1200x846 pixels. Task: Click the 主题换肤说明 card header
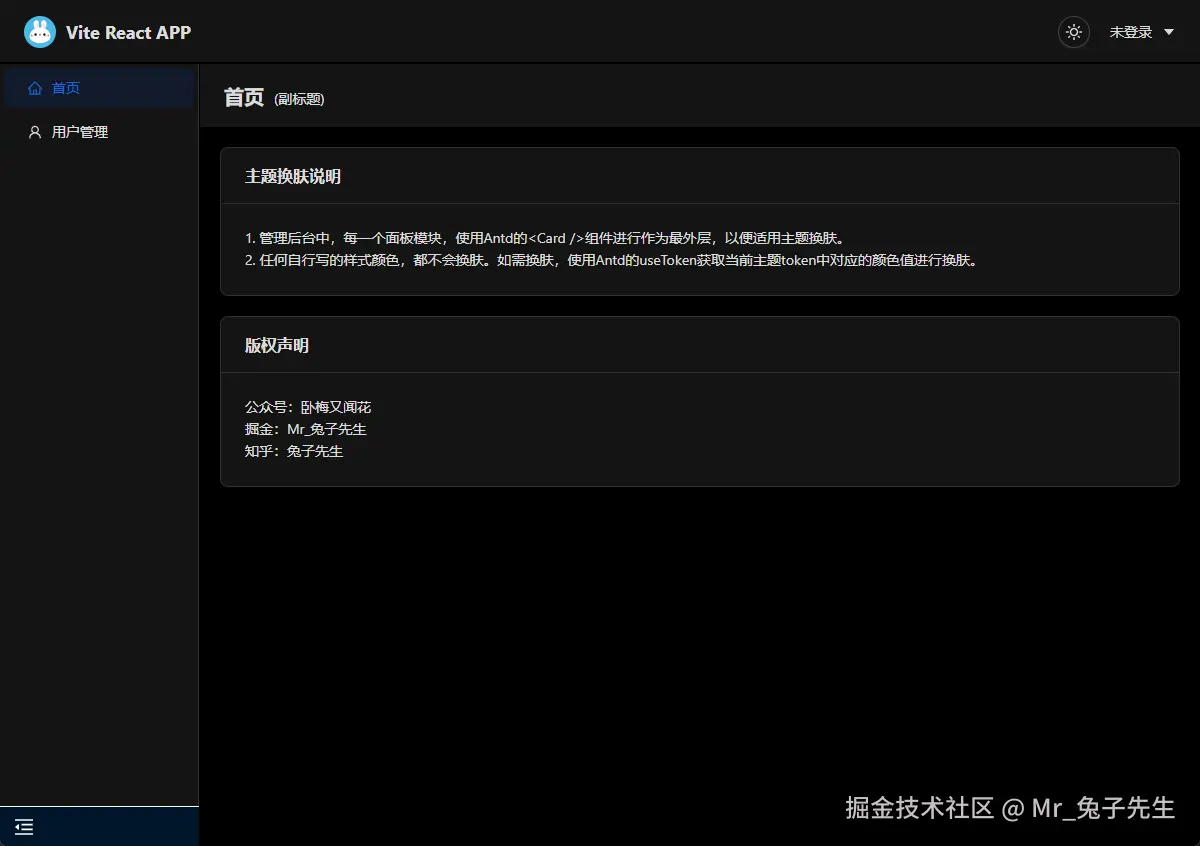coord(294,176)
